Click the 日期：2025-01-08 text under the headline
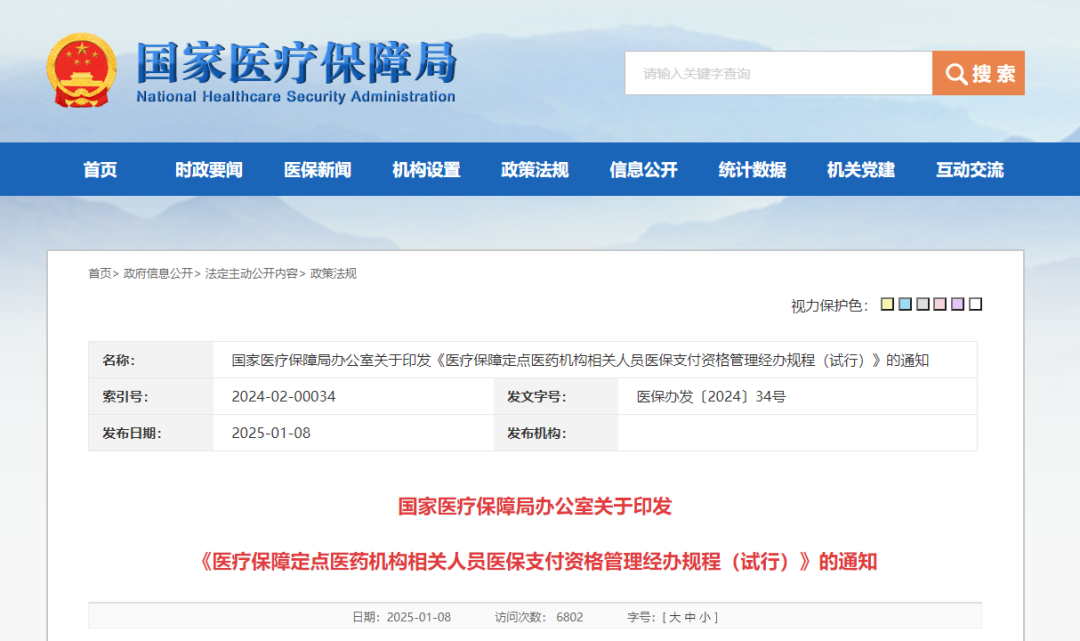1080x641 pixels. point(402,617)
